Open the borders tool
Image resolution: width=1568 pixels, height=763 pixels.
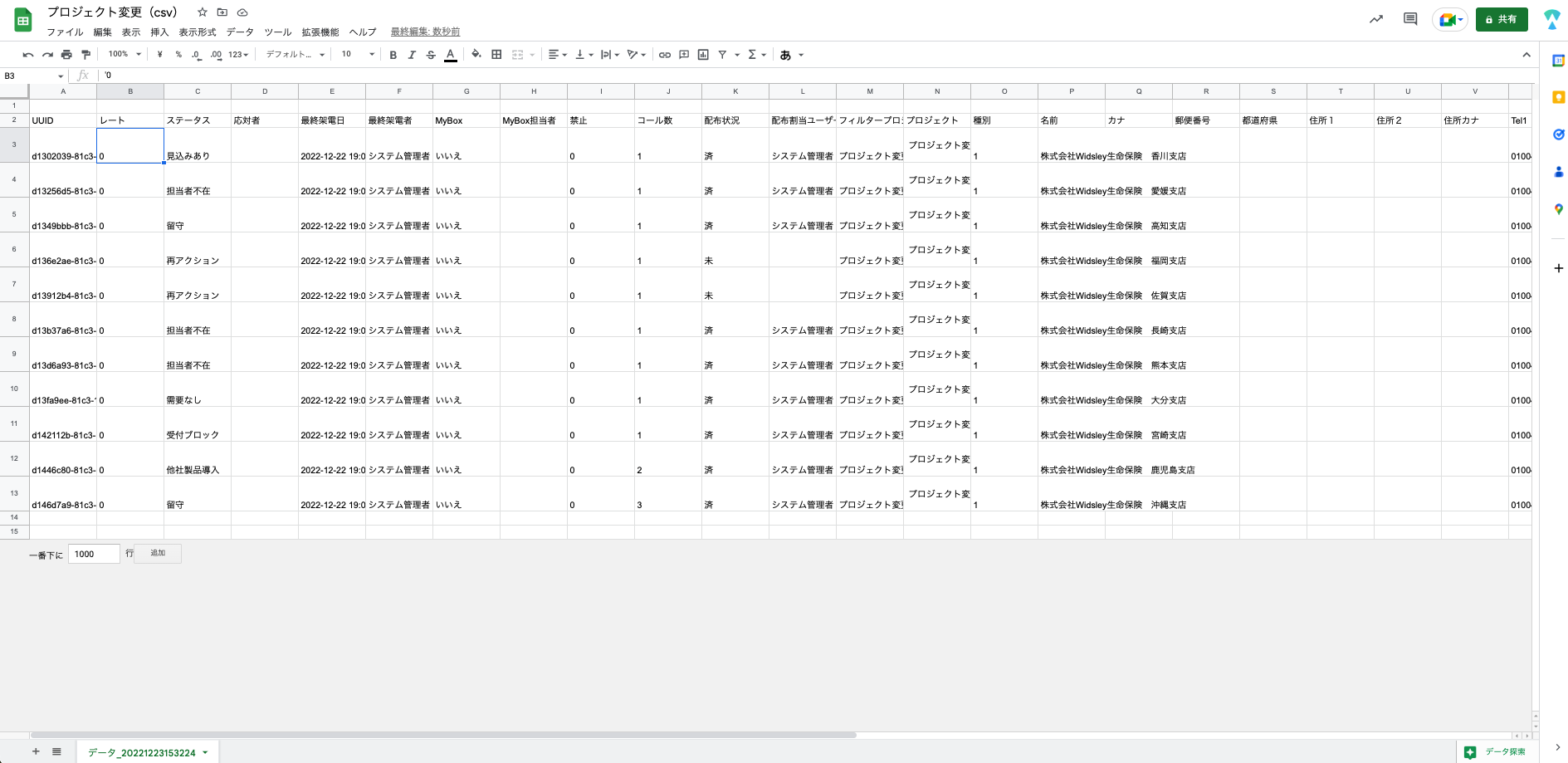click(x=496, y=55)
